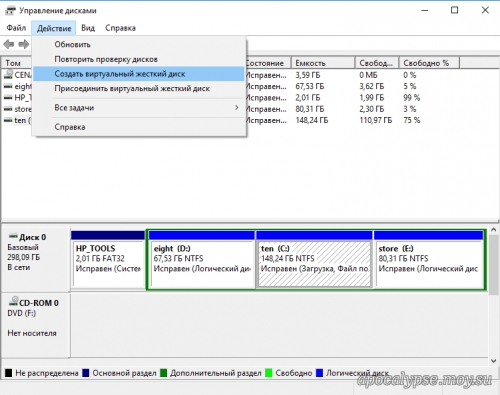Minimize the Управление дисками window
Viewport: 500px width, 395px height.
[425, 10]
